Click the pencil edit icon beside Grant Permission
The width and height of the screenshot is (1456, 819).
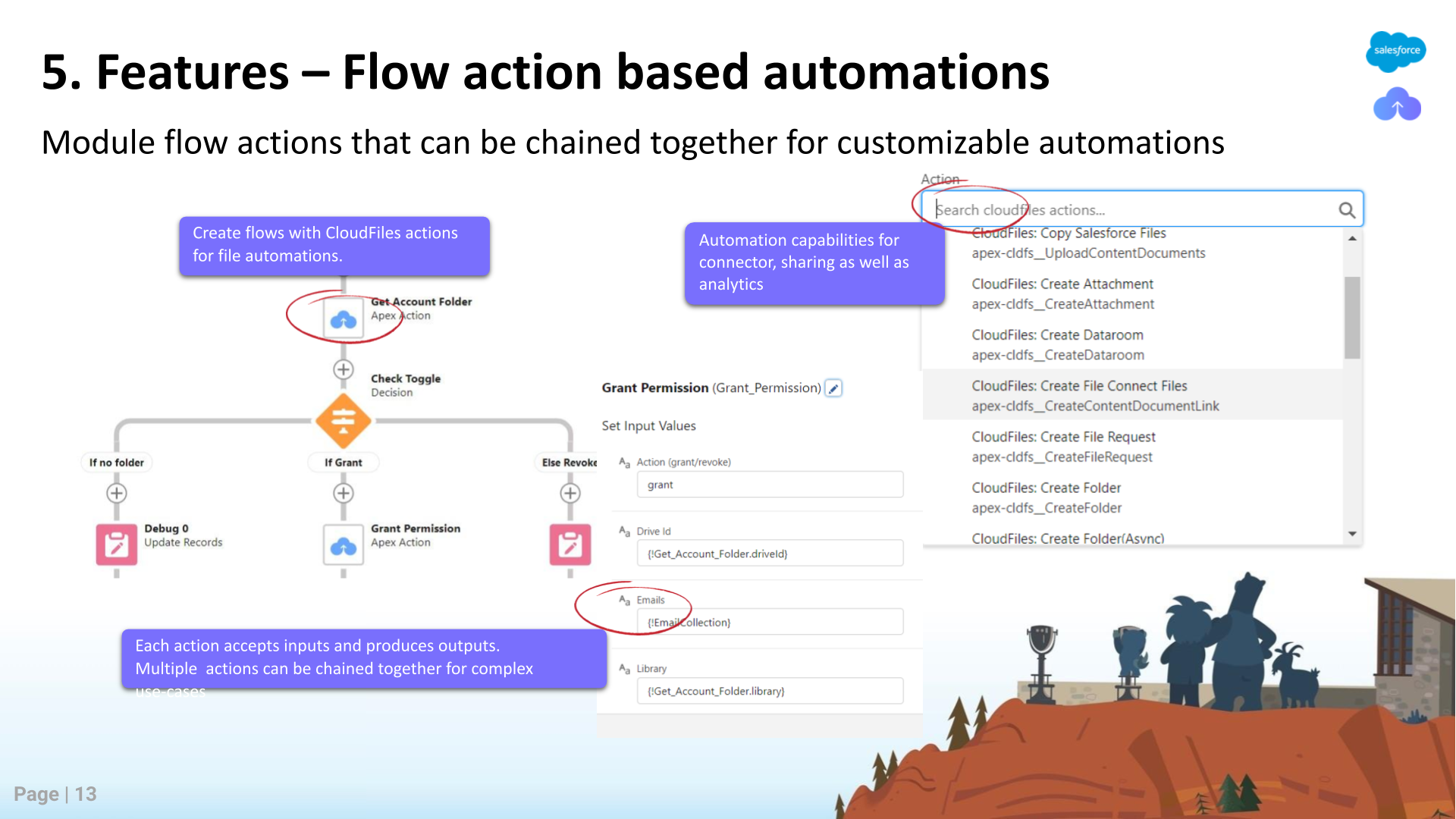pos(833,388)
